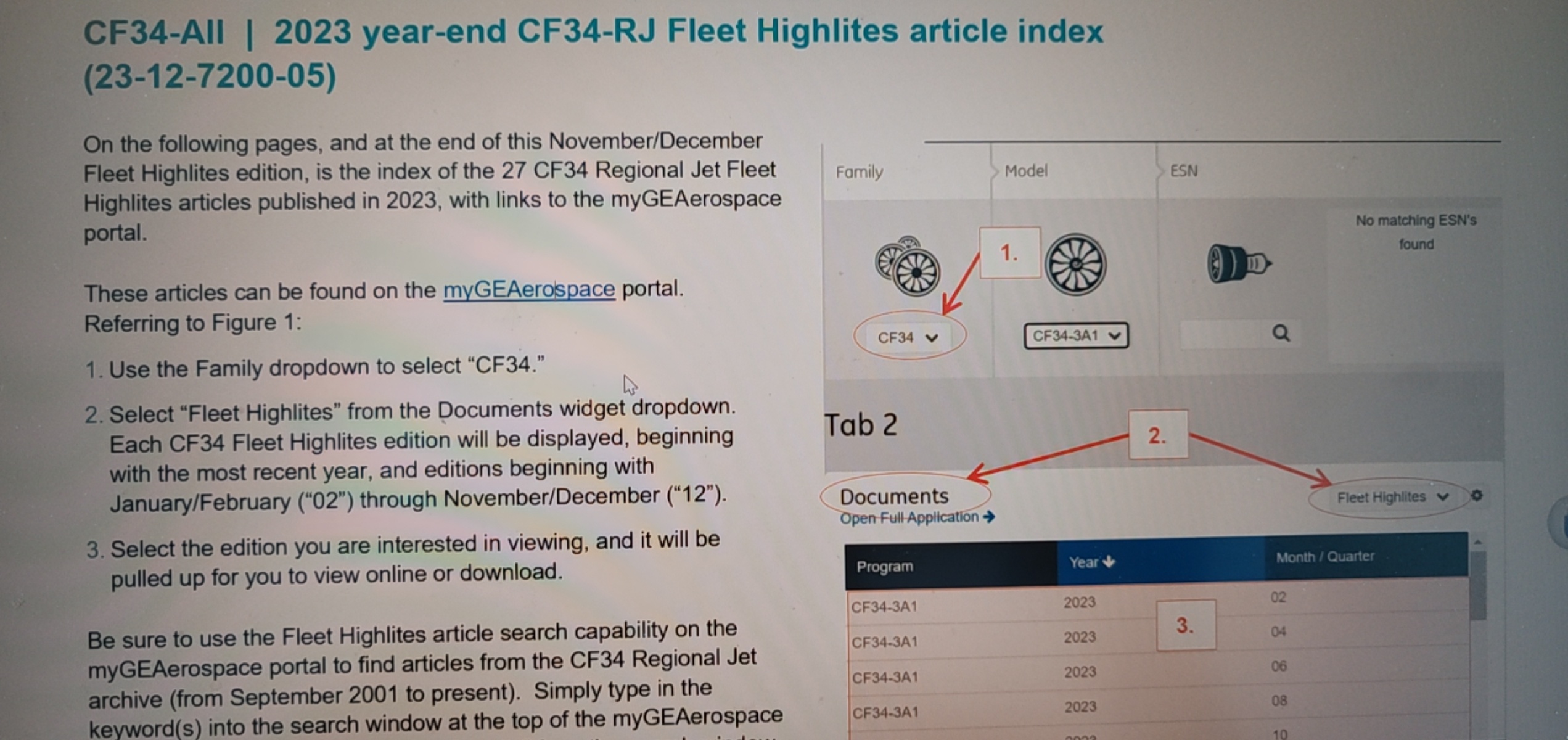Click the Tab 2 label
Screen dimensions: 1568x740
pyautogui.click(x=860, y=425)
